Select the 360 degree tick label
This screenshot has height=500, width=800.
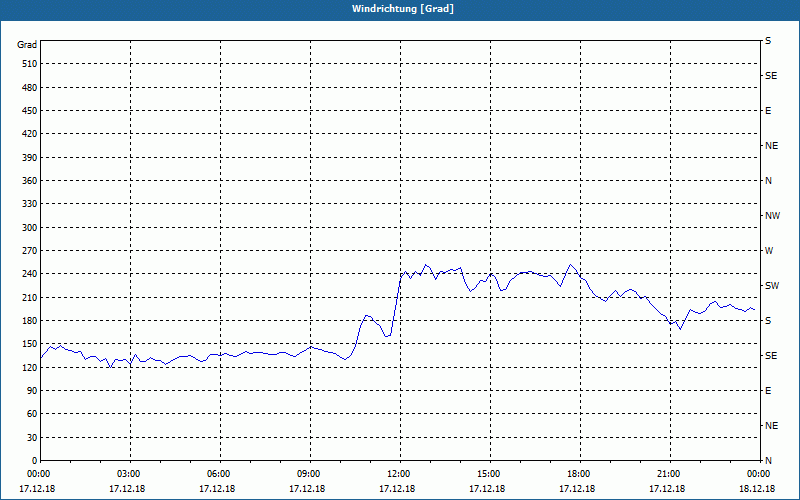[30, 181]
